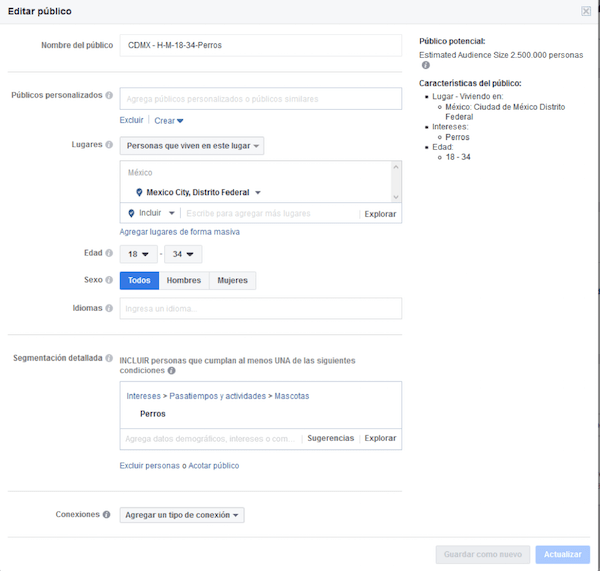Click info icon under Estimated Audience Size
Screen dimensions: 600x571
coord(426,65)
